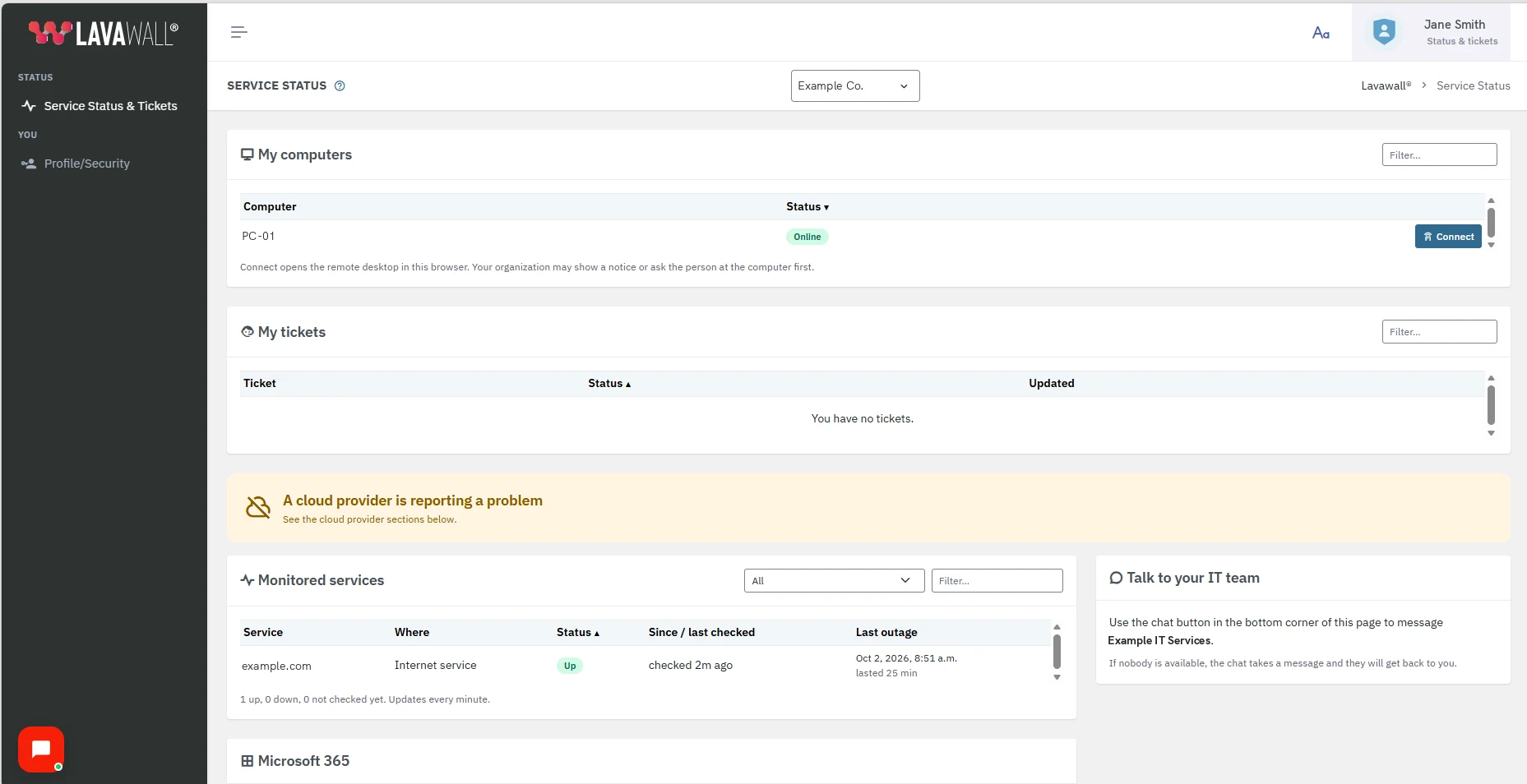Sort computers by Status column
This screenshot has height=784, width=1527.
point(807,206)
